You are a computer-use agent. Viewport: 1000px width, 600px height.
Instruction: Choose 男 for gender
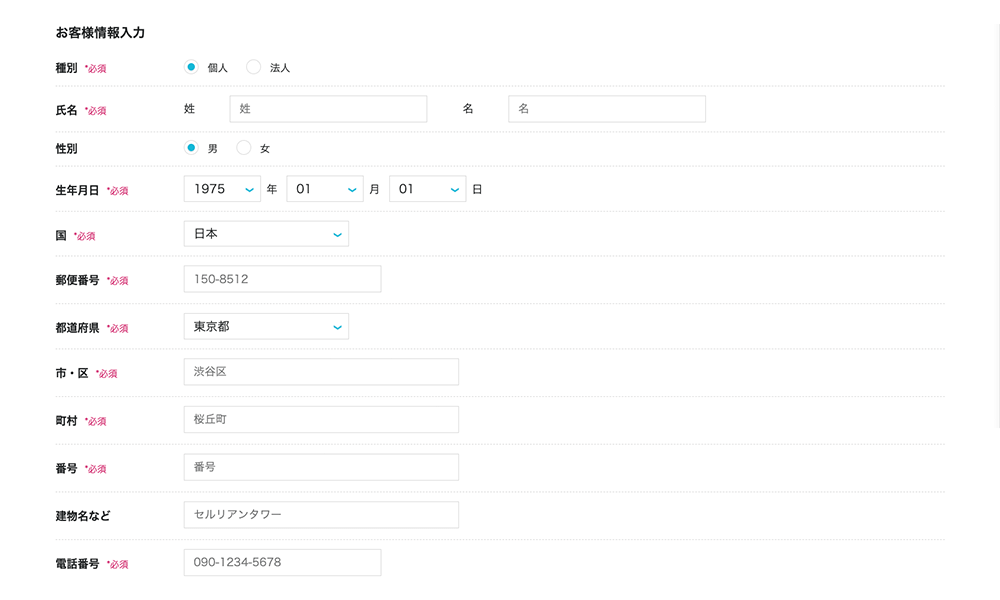click(191, 148)
